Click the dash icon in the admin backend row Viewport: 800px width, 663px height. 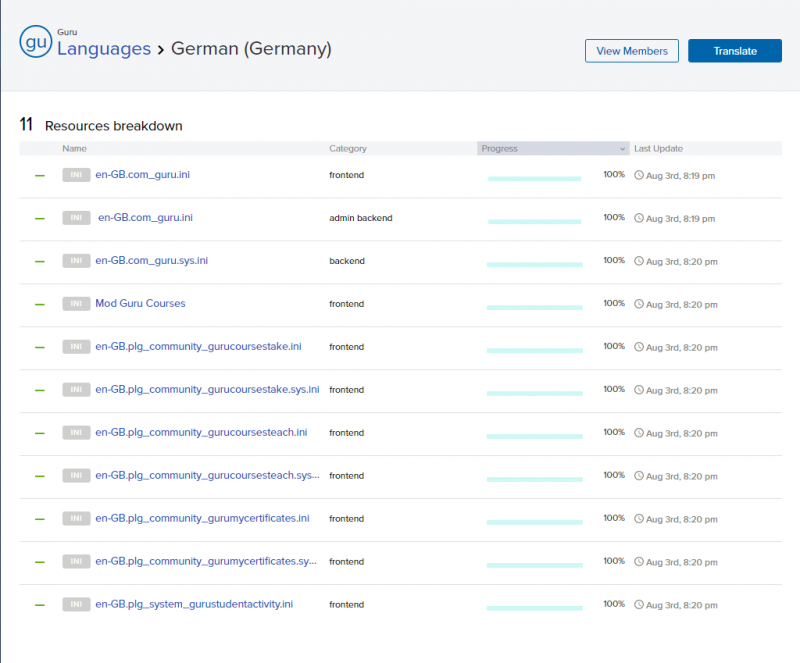coord(40,218)
